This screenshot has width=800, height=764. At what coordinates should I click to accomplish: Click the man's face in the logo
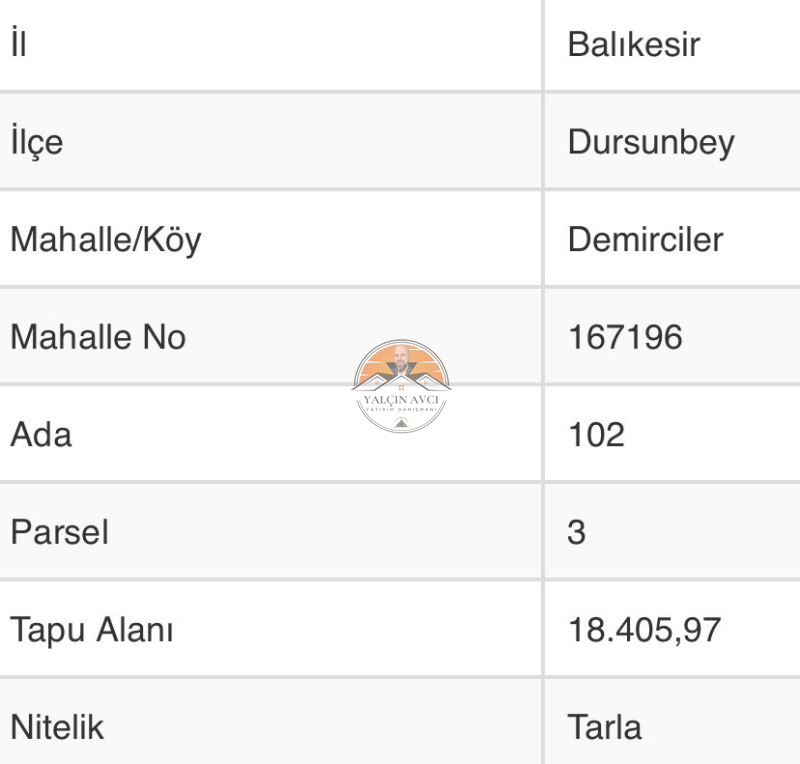click(x=401, y=358)
